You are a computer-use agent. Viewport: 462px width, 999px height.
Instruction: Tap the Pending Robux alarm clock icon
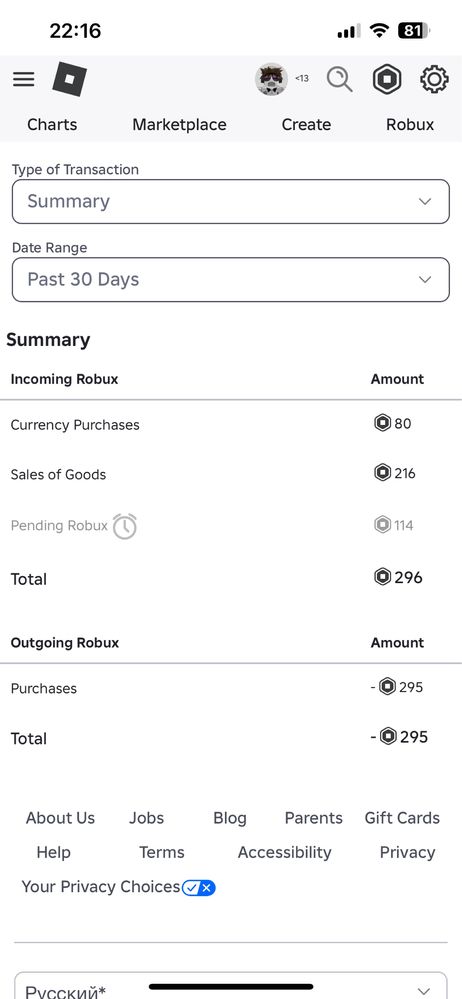click(x=125, y=526)
